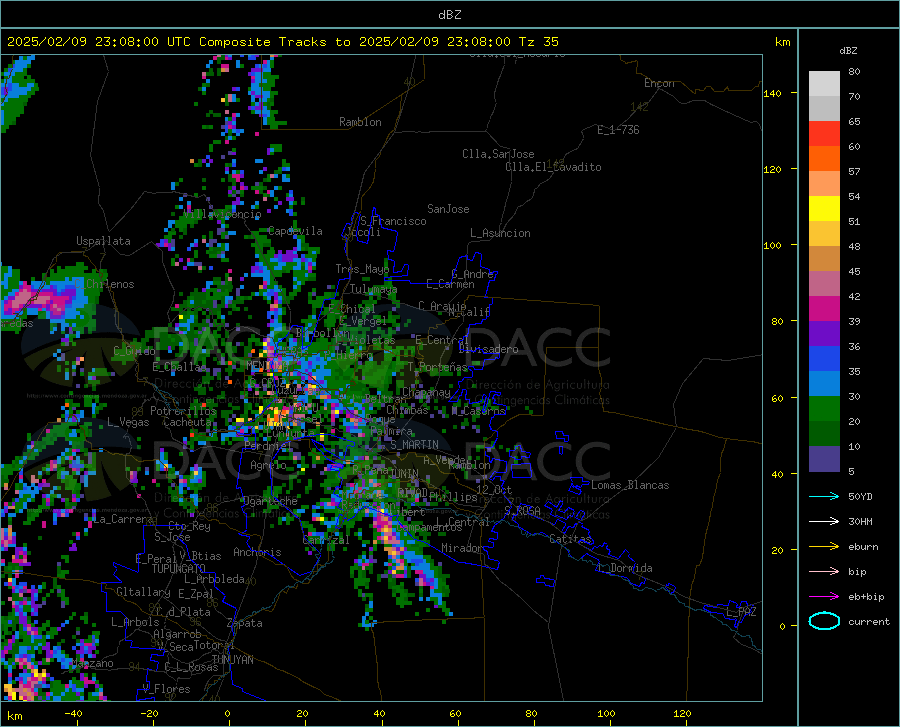Click the L_Vegas map label

[x=128, y=422]
